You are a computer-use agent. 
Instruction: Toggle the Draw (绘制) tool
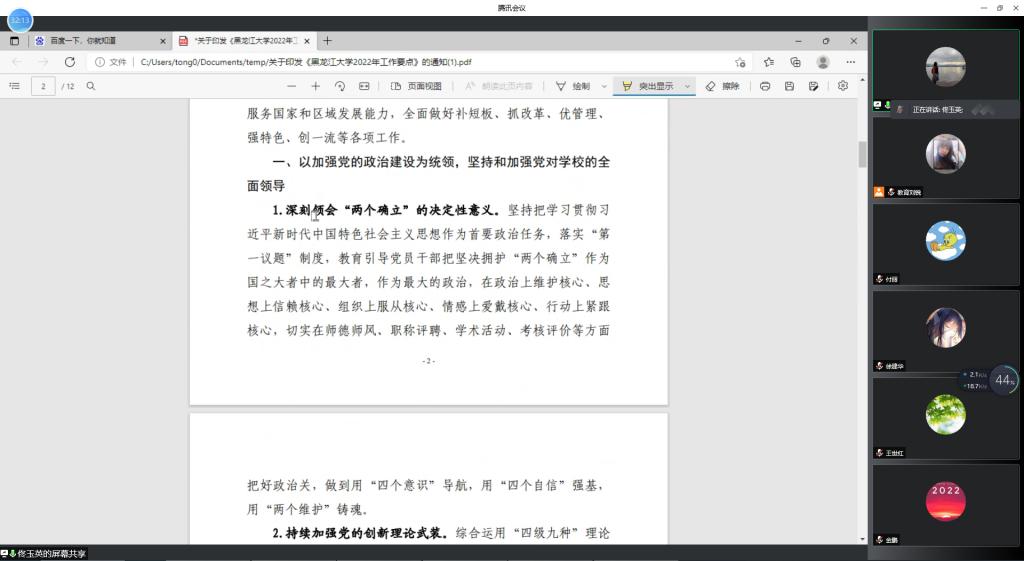click(x=572, y=86)
